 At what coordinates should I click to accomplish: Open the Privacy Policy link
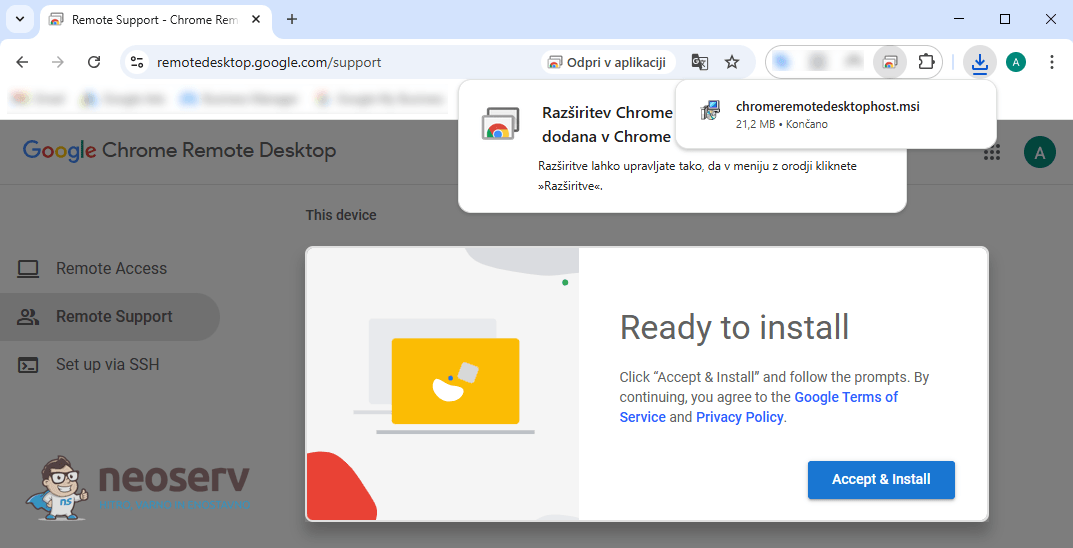[x=739, y=417]
